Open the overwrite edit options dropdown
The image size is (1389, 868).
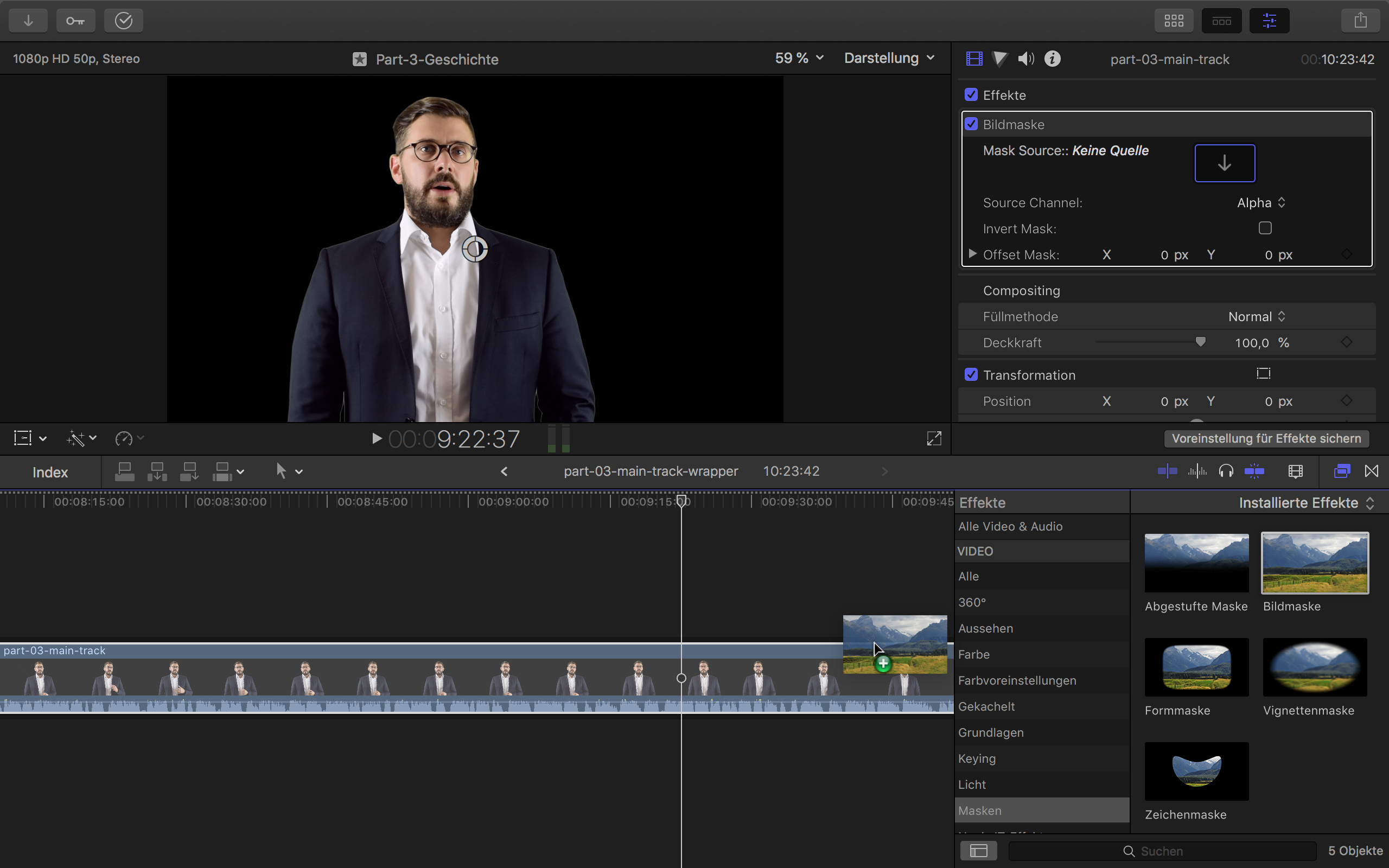[x=228, y=471]
